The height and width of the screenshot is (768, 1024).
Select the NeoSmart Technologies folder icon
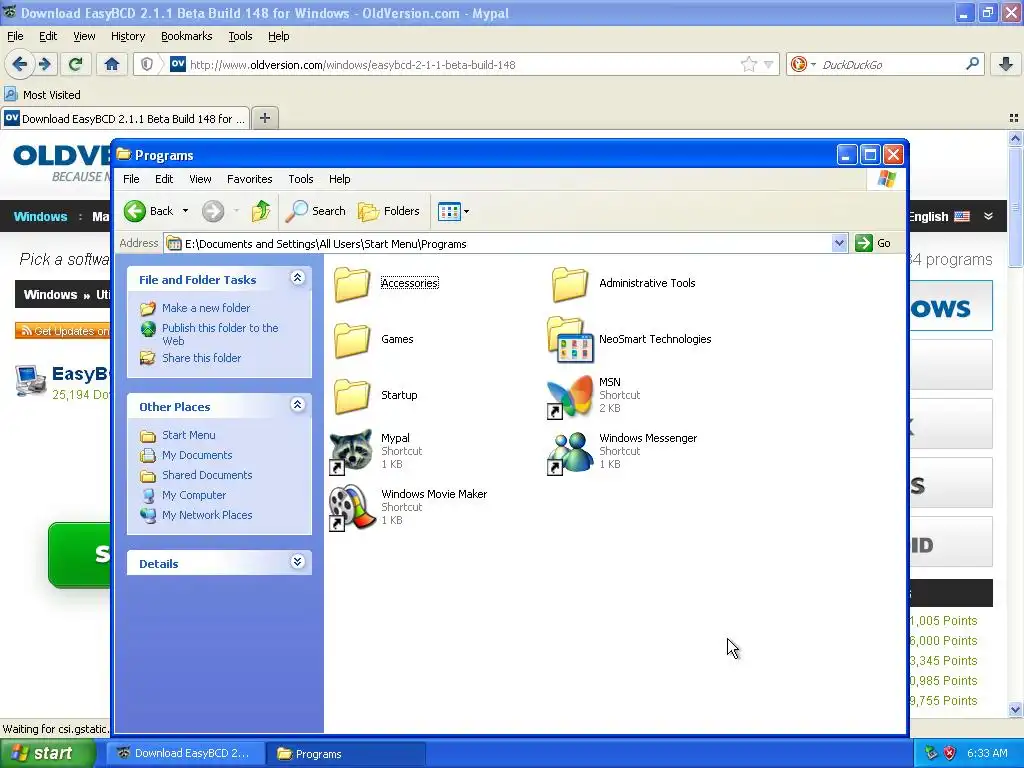tap(570, 340)
